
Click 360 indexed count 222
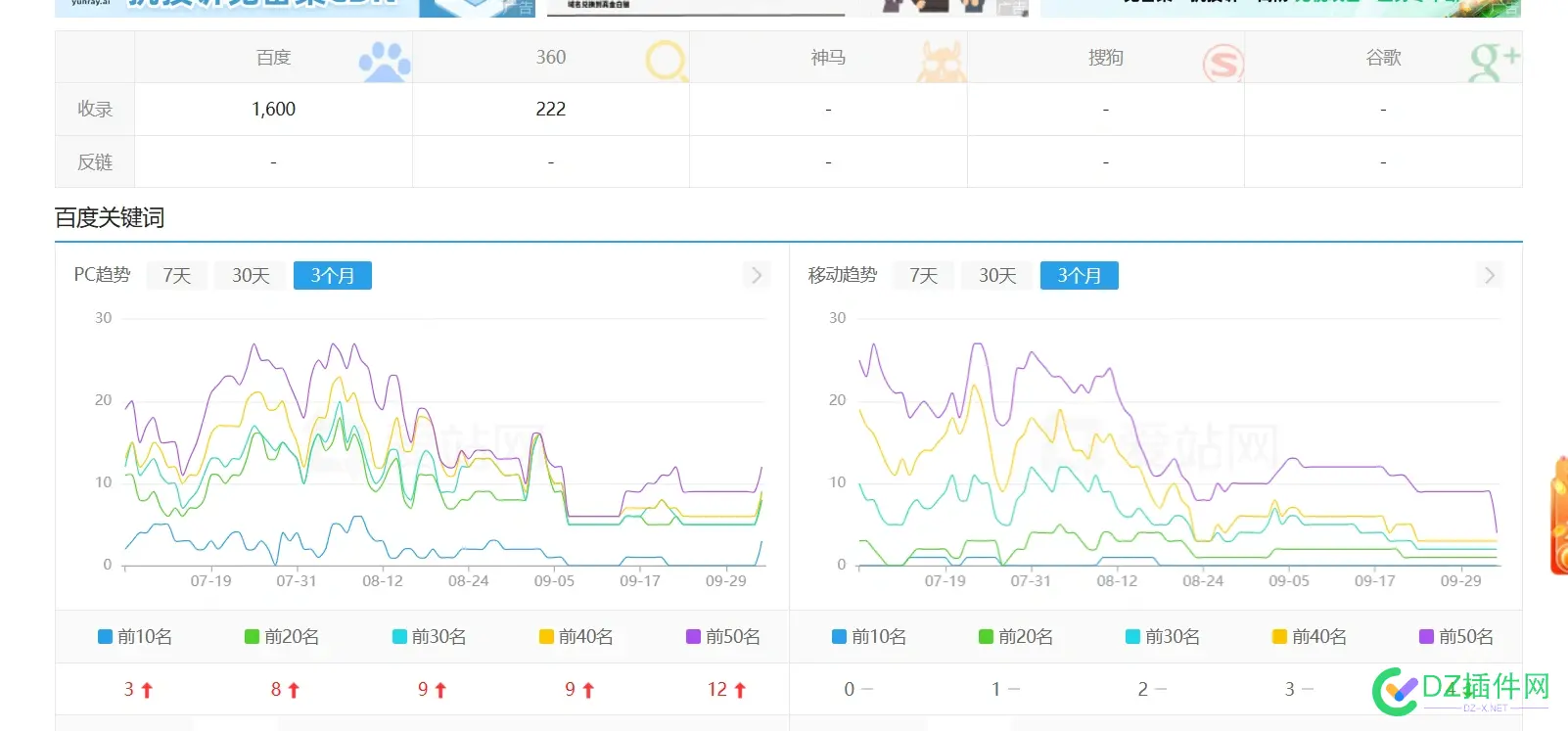(551, 110)
